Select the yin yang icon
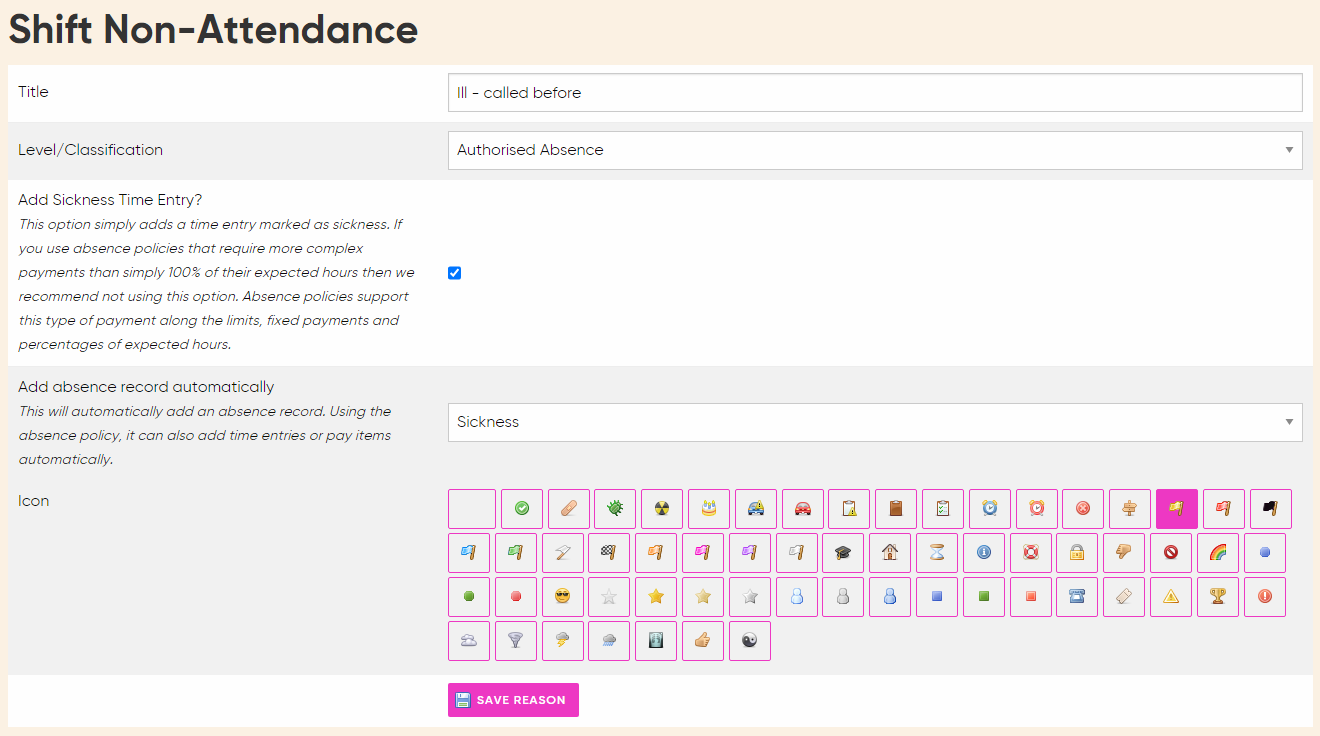 point(750,641)
